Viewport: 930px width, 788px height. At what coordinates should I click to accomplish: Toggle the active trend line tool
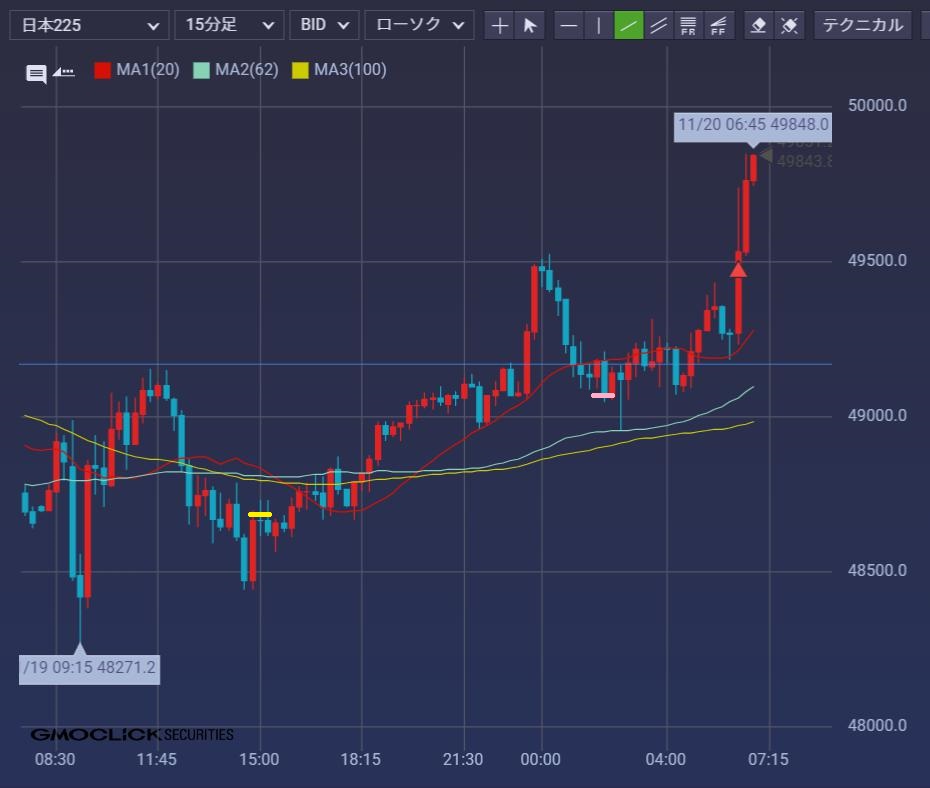629,26
